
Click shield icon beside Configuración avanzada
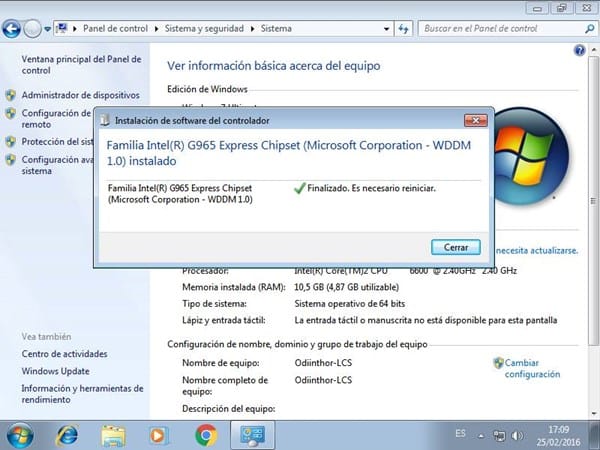[10, 160]
